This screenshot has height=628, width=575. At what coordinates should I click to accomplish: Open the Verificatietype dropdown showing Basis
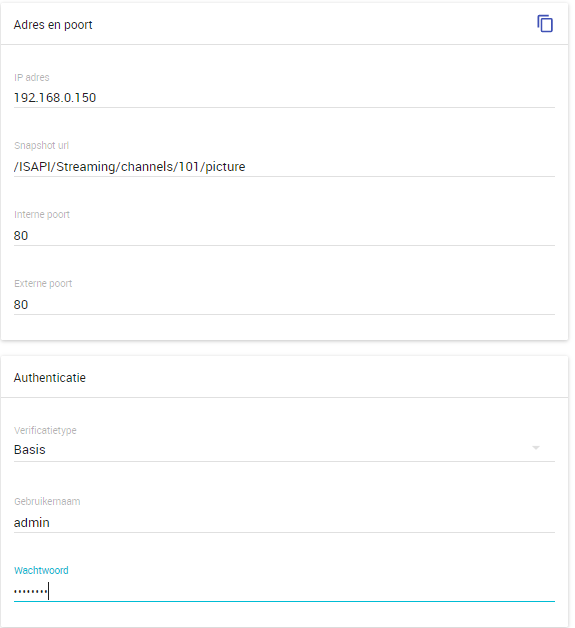tap(284, 450)
